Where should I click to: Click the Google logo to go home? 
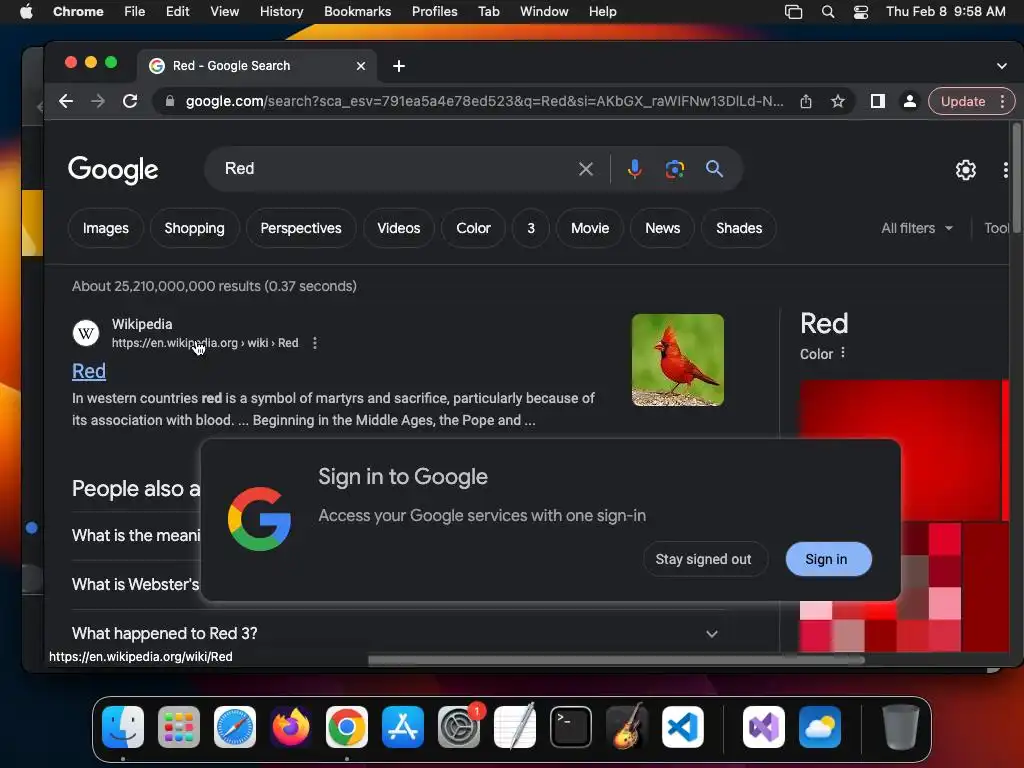pyautogui.click(x=113, y=170)
